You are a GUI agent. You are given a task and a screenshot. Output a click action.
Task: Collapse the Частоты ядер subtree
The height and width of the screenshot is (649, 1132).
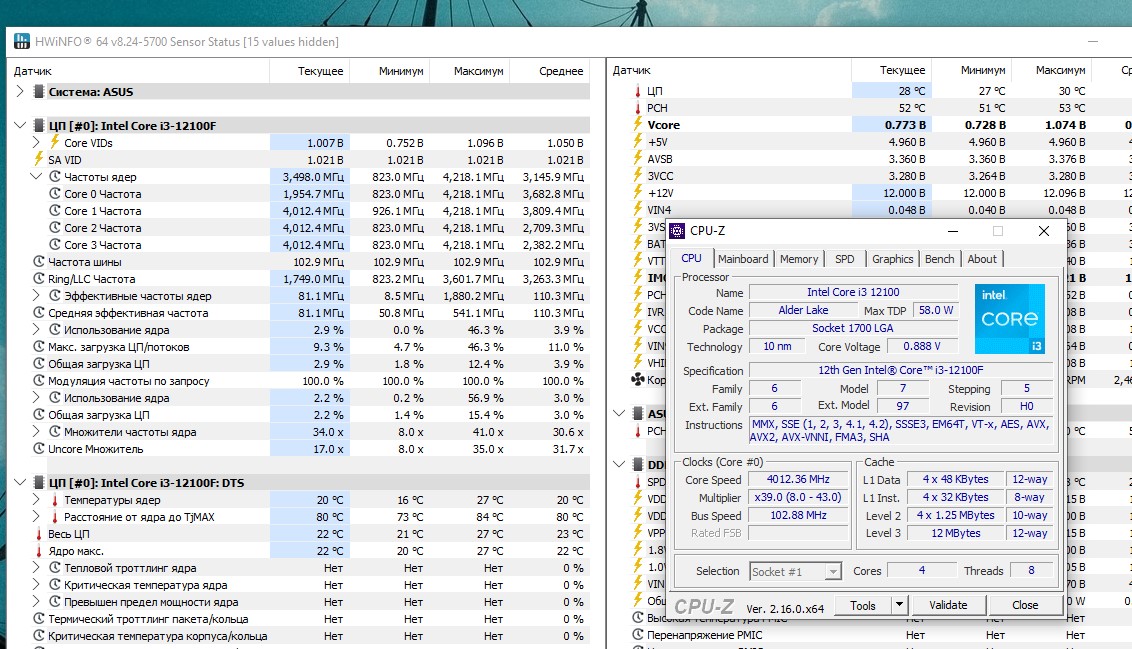(36, 177)
